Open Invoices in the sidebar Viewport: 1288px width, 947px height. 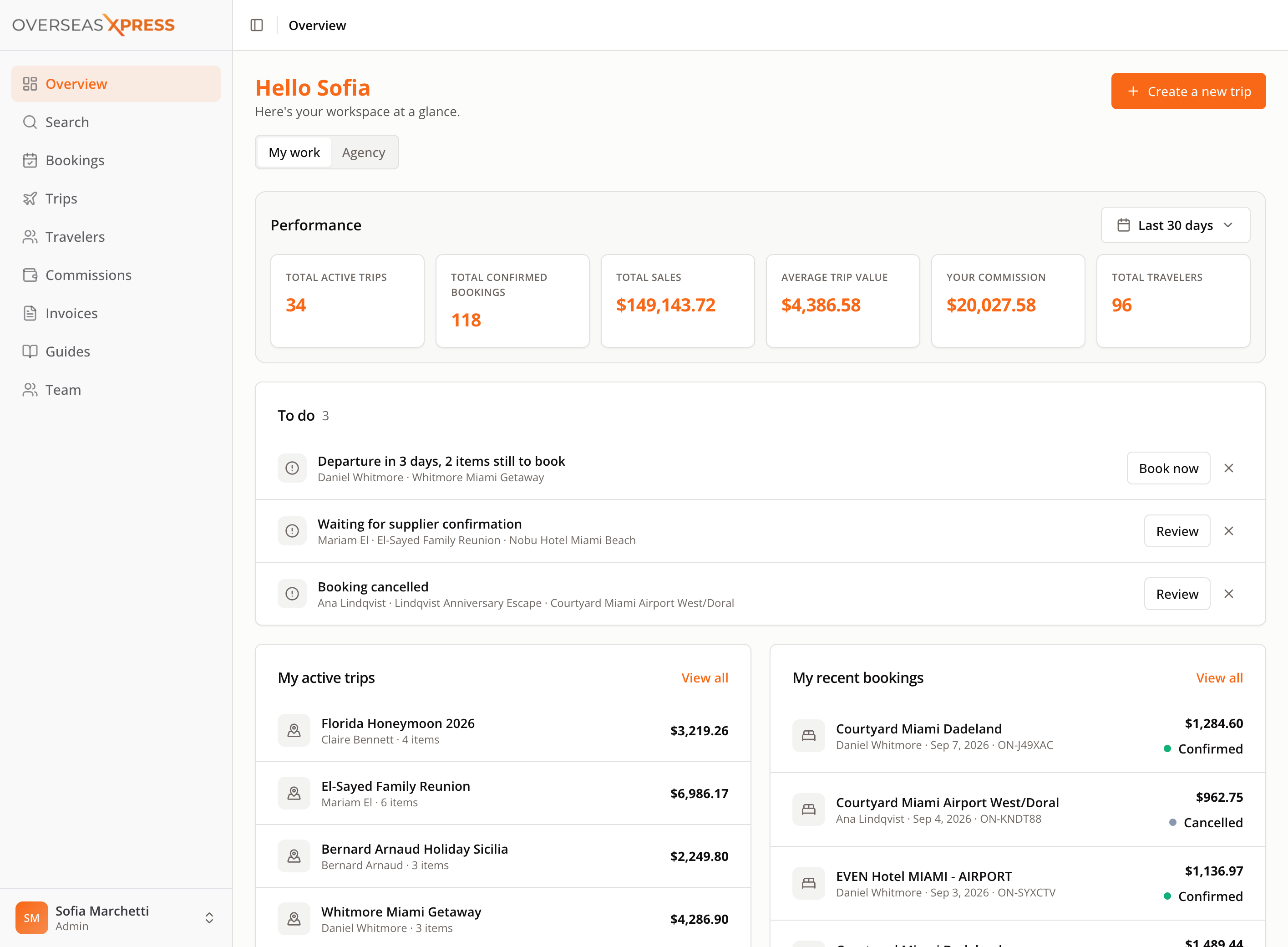click(x=116, y=313)
